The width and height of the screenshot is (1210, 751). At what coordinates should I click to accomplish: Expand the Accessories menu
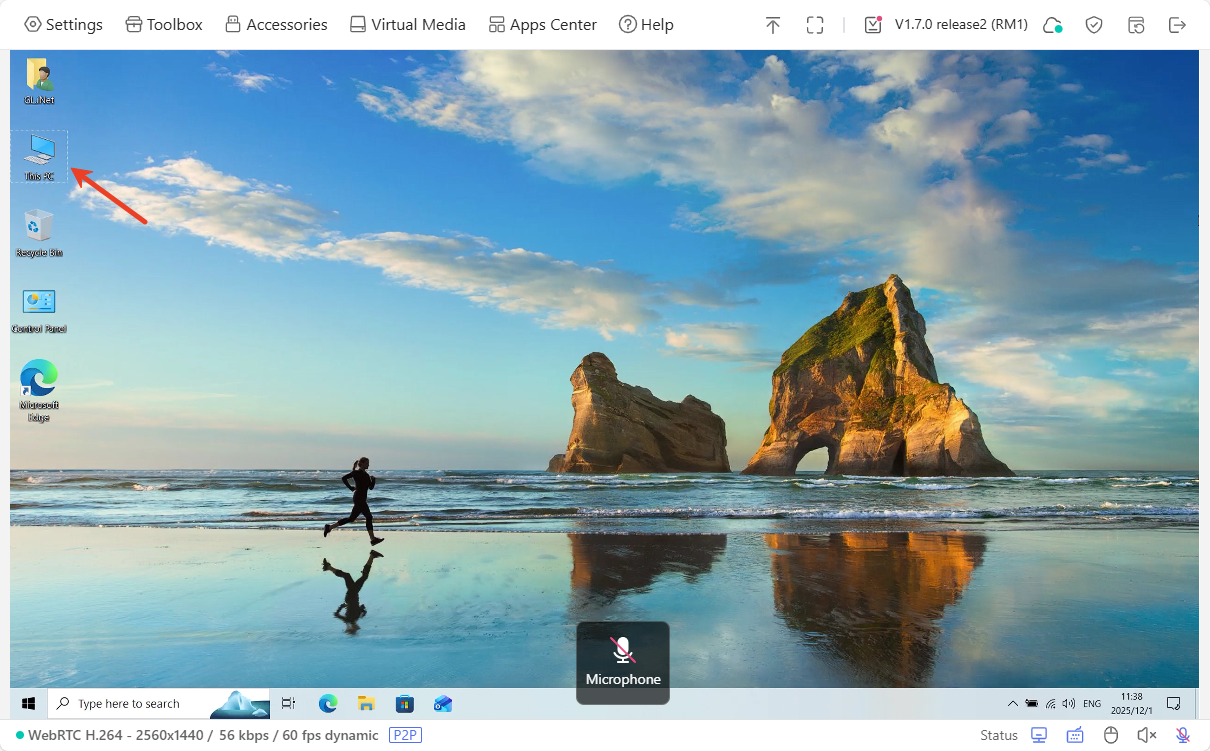[x=276, y=25]
